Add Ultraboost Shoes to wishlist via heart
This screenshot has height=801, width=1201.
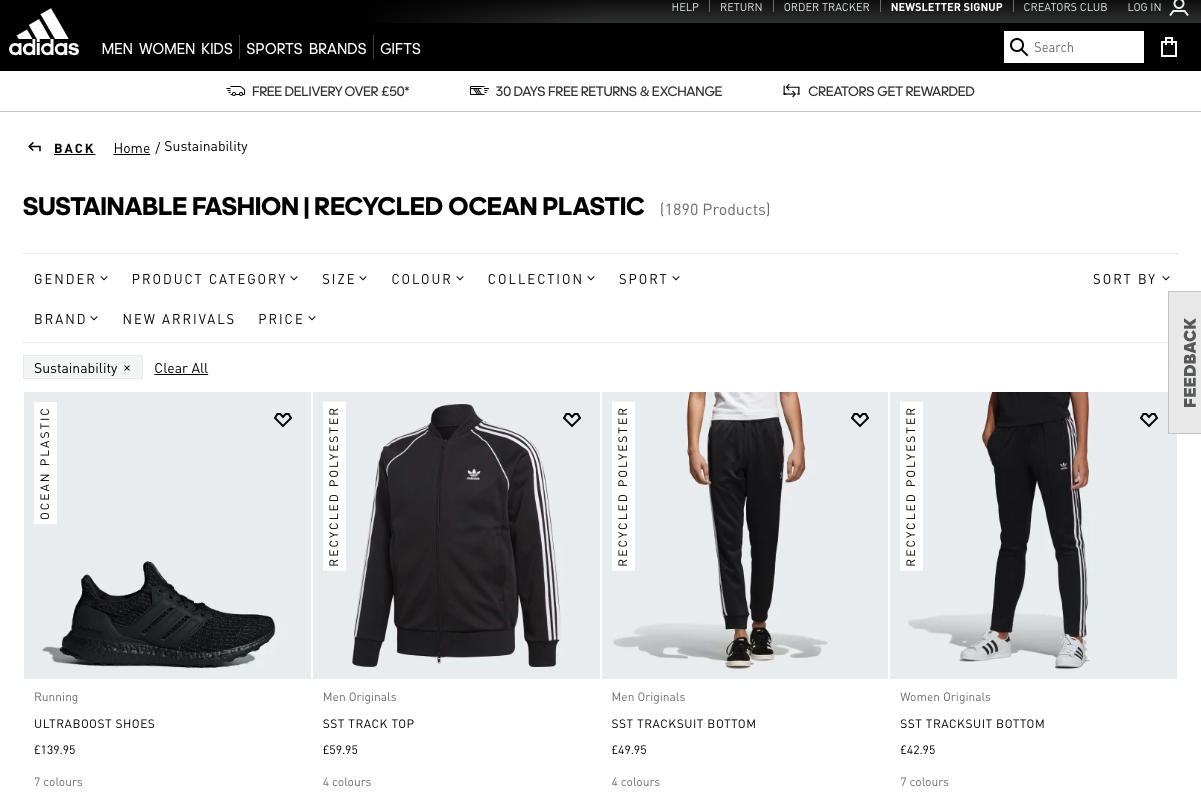[x=283, y=419]
